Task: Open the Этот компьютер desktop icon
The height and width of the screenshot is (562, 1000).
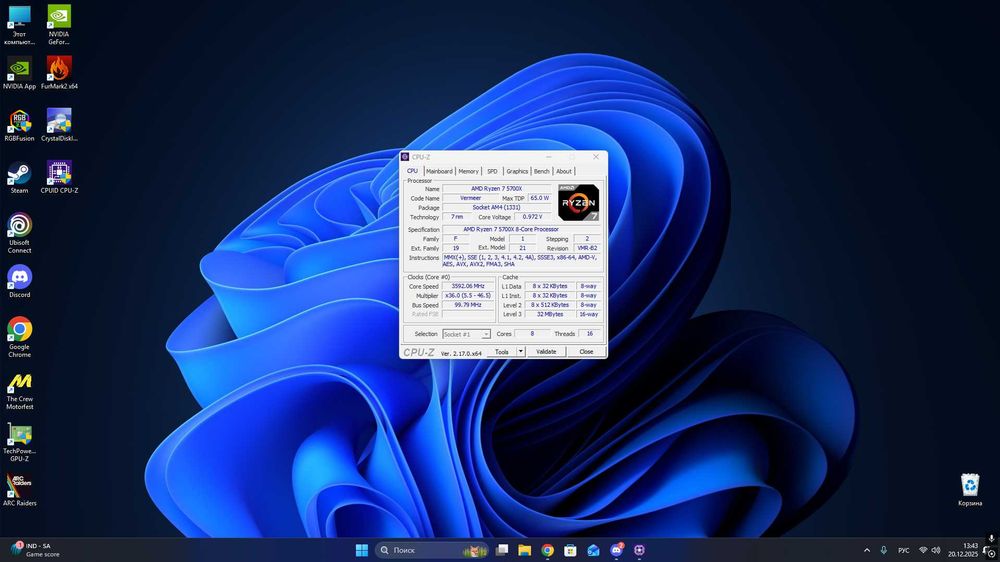Action: tap(19, 26)
